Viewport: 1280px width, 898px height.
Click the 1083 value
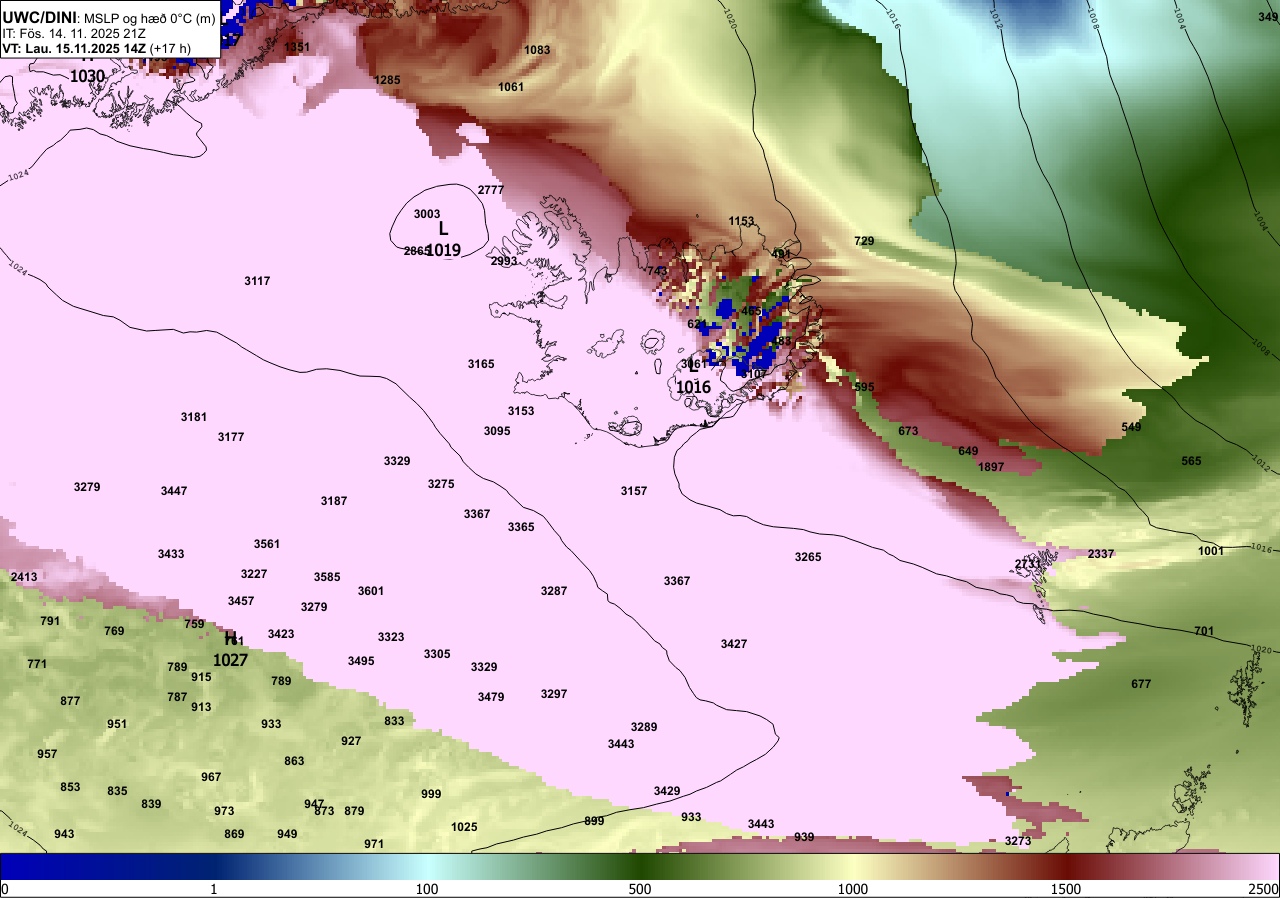click(537, 50)
